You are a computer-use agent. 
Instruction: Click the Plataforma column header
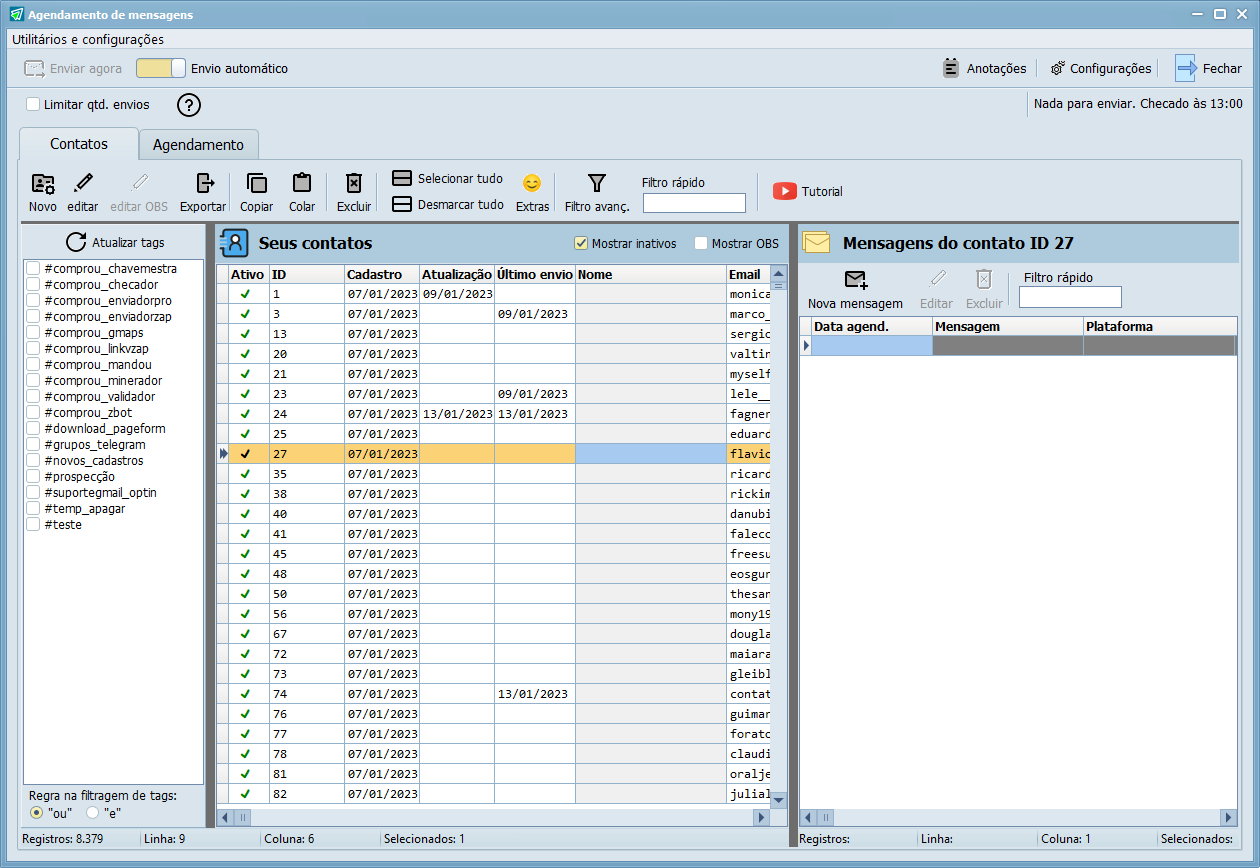[1160, 326]
